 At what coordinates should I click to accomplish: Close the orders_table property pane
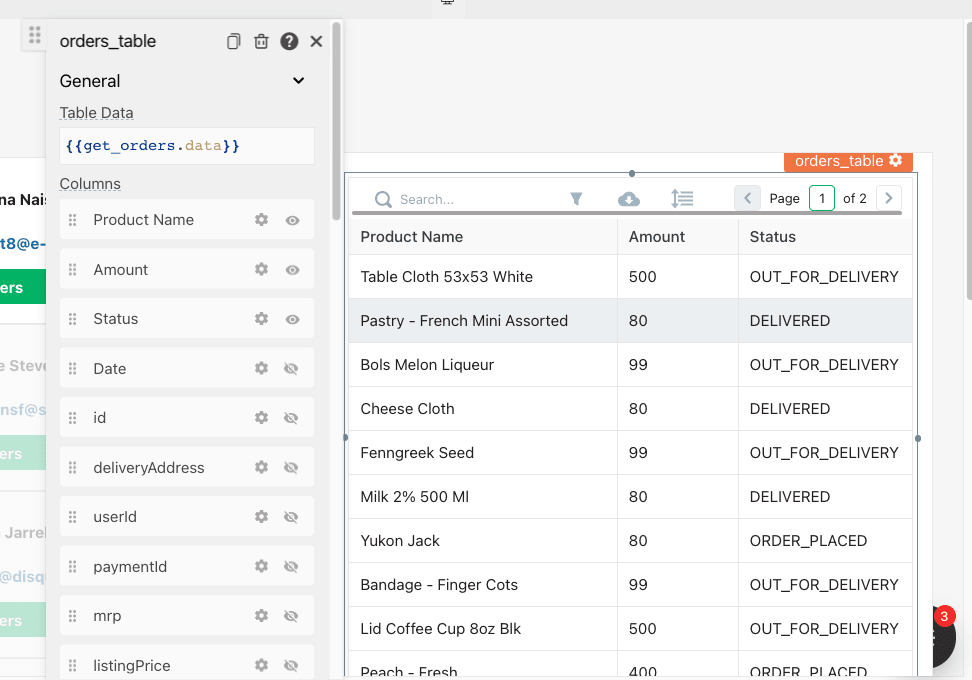tap(316, 41)
